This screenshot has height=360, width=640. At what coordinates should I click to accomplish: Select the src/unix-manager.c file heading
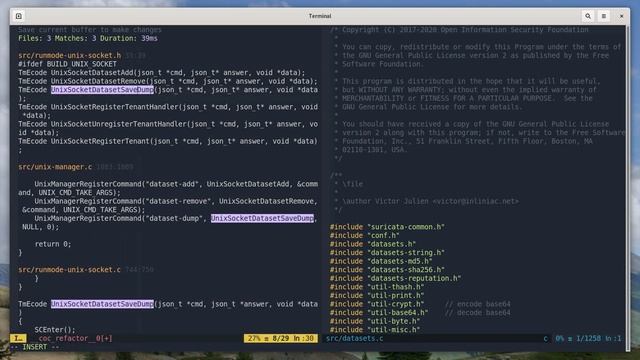point(55,167)
